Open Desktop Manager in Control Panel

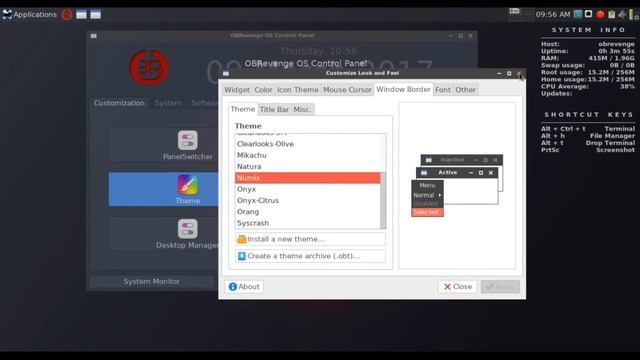pos(187,233)
